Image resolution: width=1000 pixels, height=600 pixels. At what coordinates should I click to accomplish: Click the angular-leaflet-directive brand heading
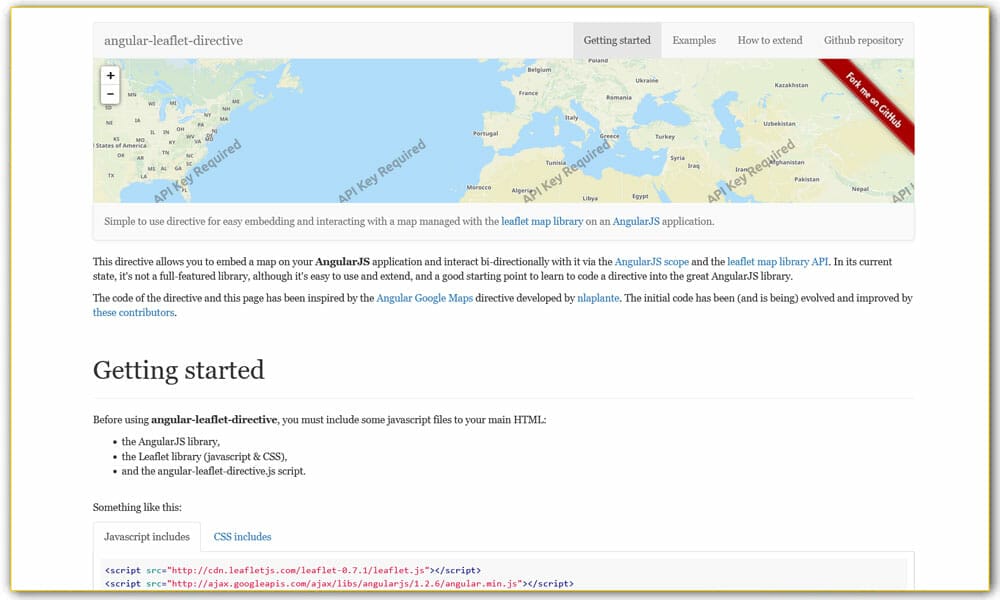173,40
